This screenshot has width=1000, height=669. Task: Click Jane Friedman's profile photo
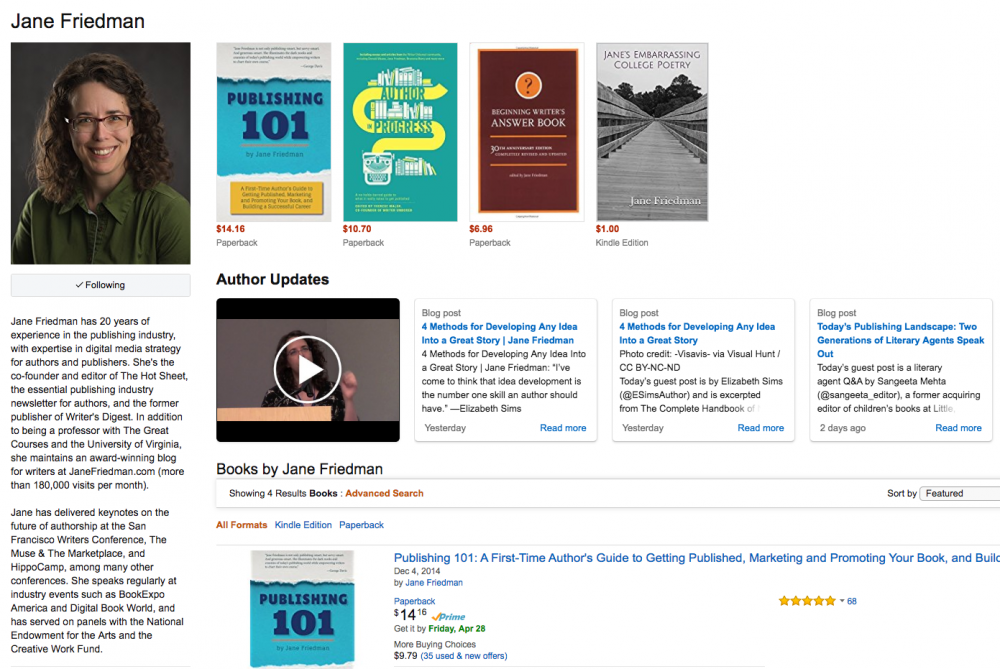pyautogui.click(x=100, y=150)
